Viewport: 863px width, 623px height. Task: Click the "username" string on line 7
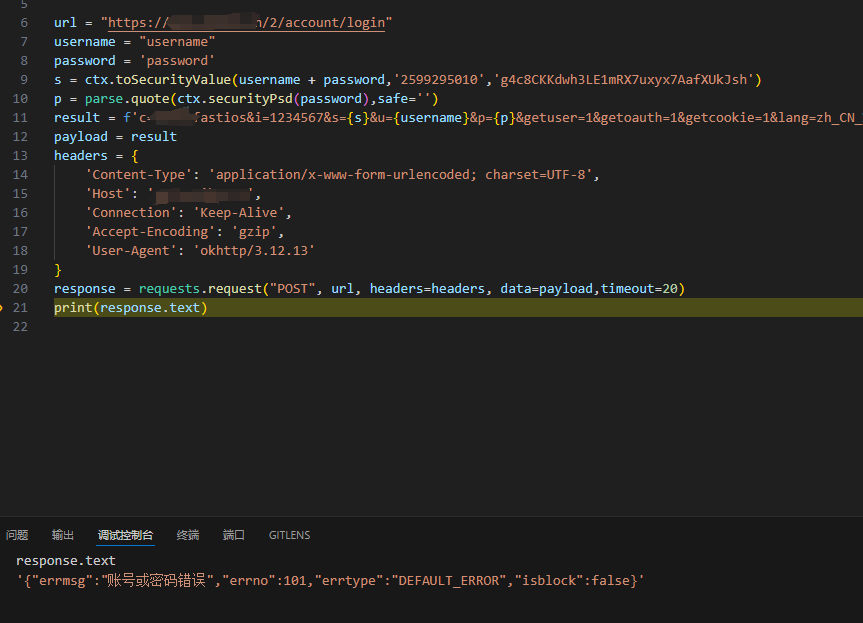[177, 42]
